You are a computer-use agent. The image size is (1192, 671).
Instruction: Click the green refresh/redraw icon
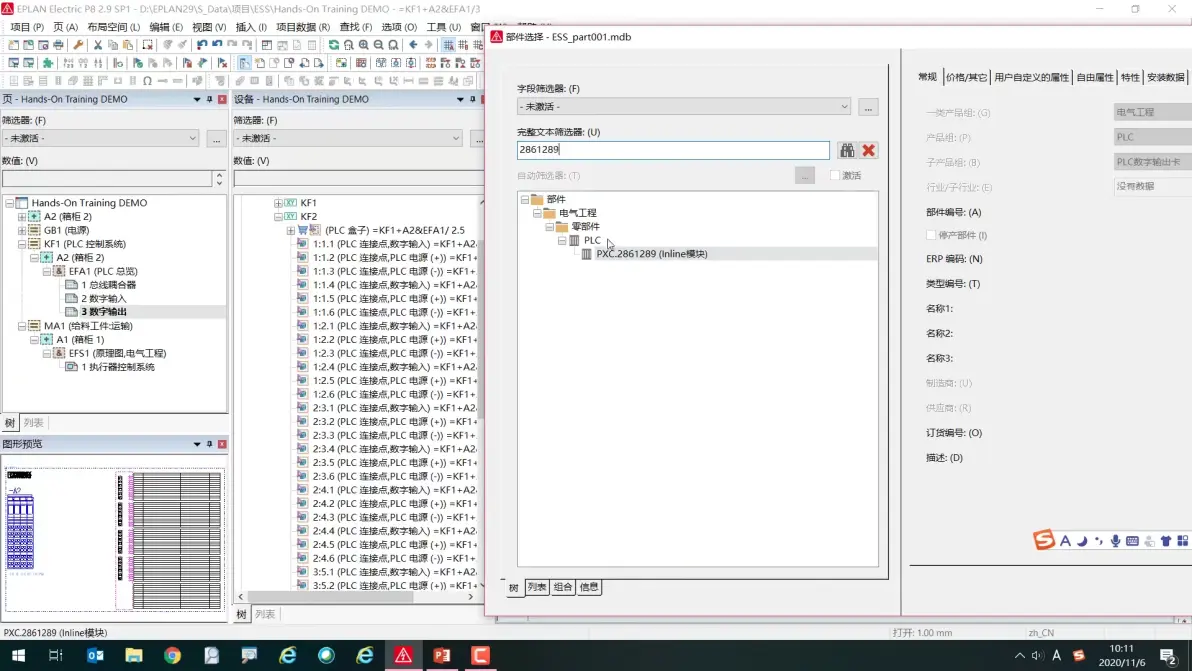pos(334,45)
